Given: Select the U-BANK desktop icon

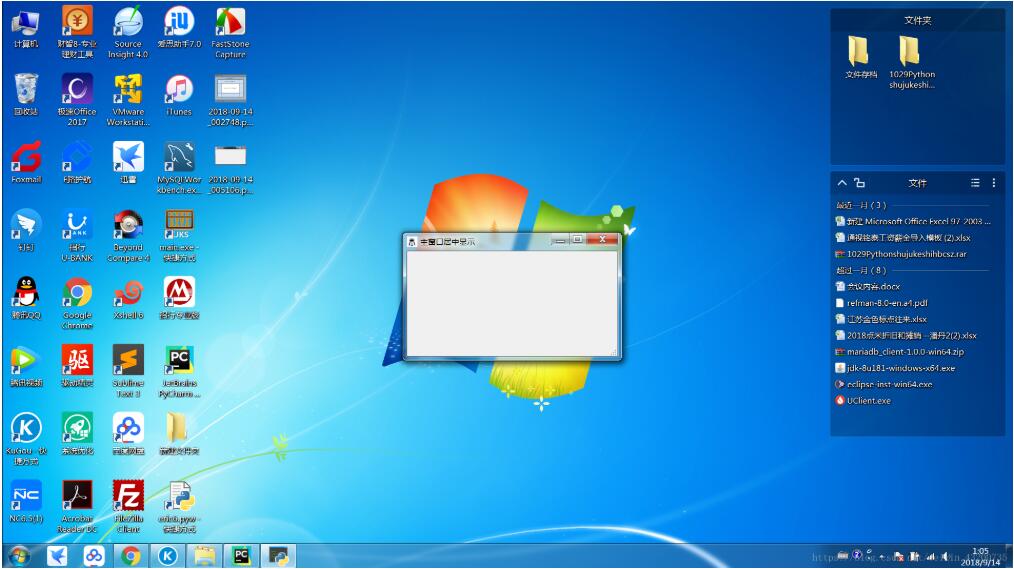Looking at the screenshot, I should [x=77, y=236].
